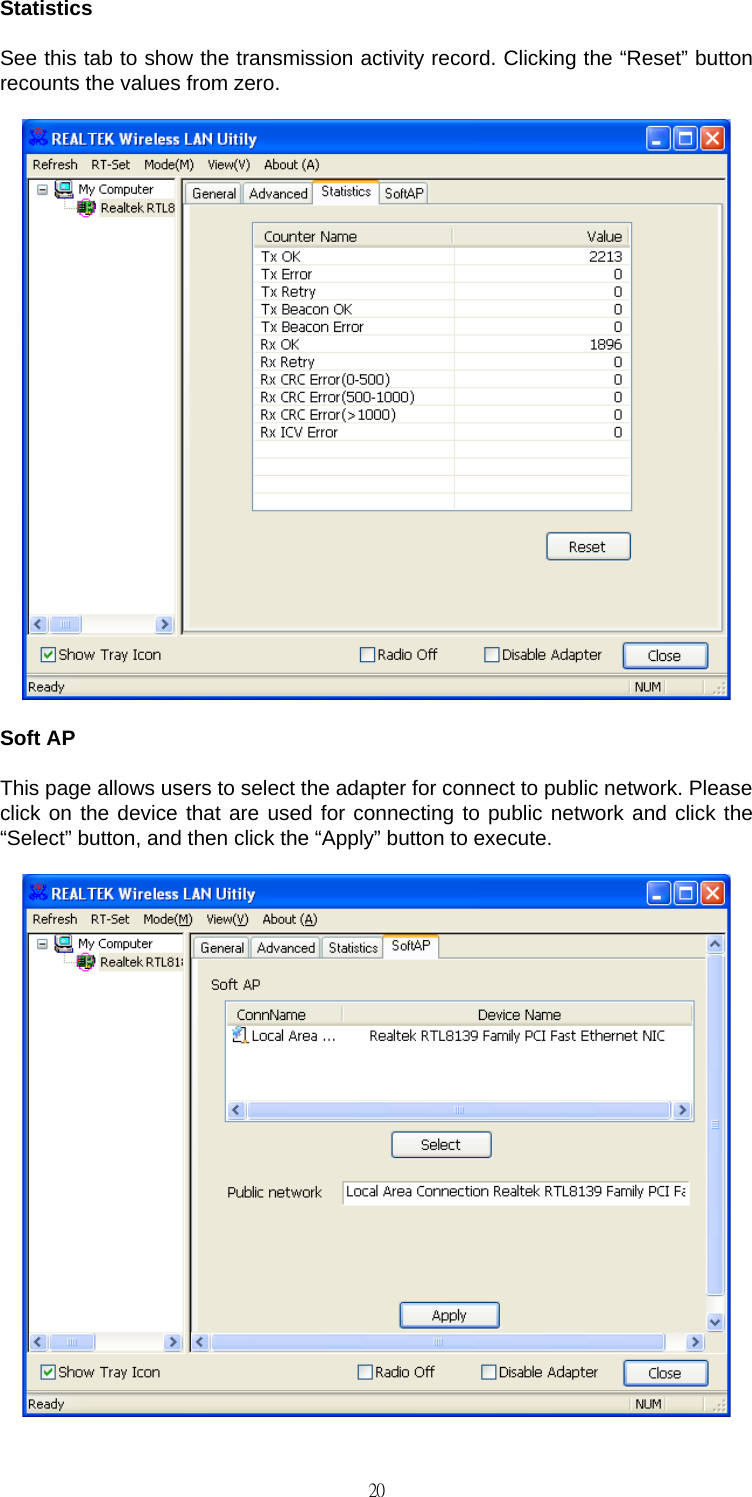Click the tree panel scroll-left arrow in the SoftAP window

coord(39,1342)
